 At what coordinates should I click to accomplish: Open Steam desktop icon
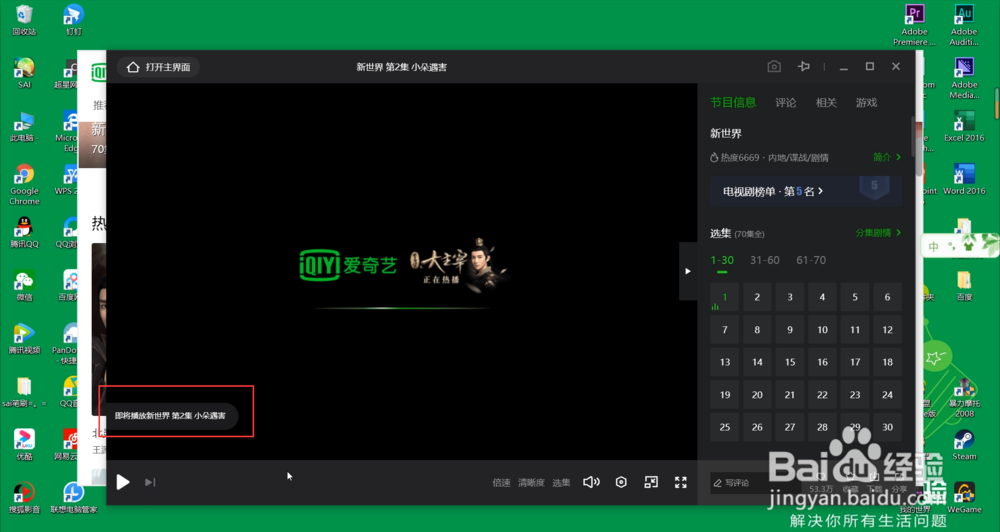(x=964, y=445)
